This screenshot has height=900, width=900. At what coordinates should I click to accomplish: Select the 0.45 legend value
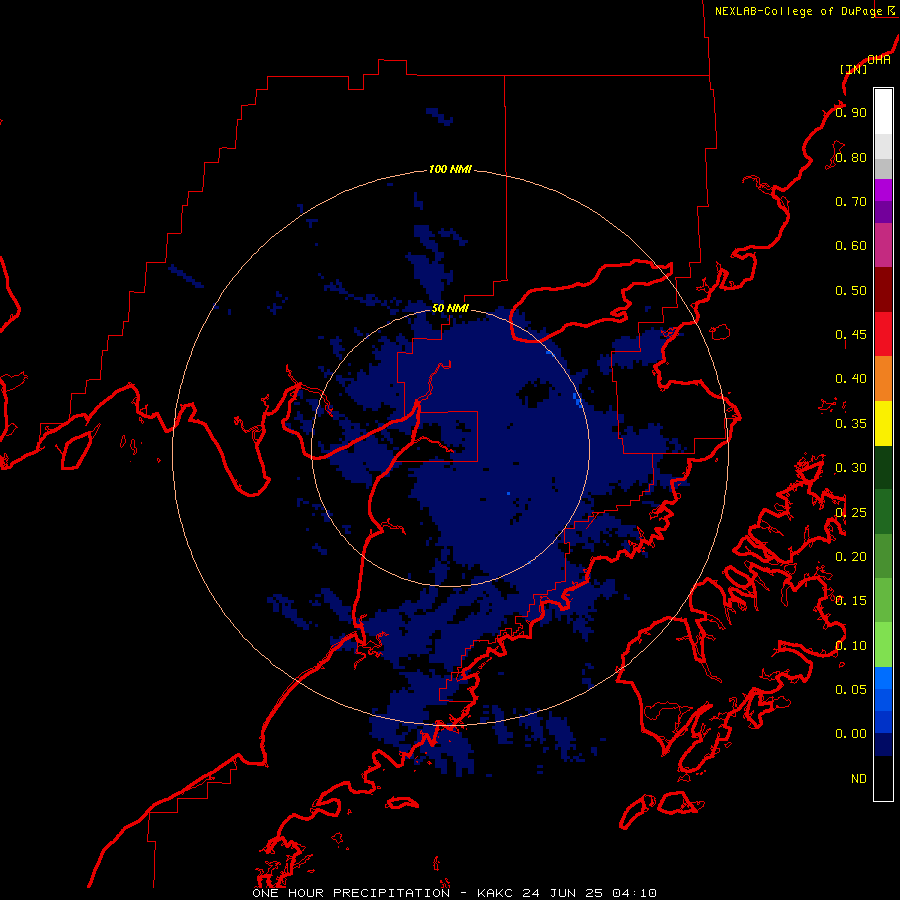tap(851, 335)
